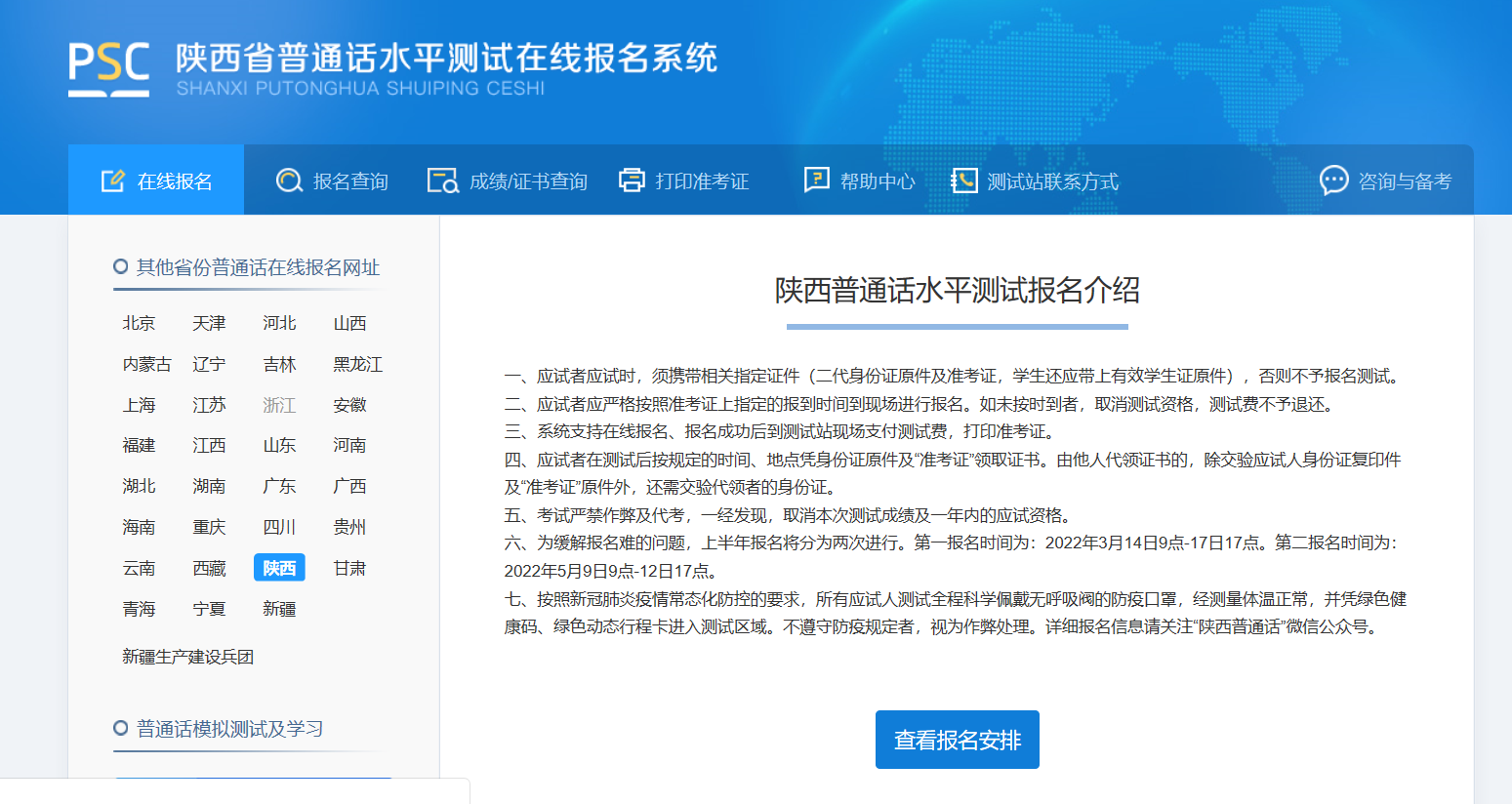Open 新疆生产建设兵团 link

187,657
